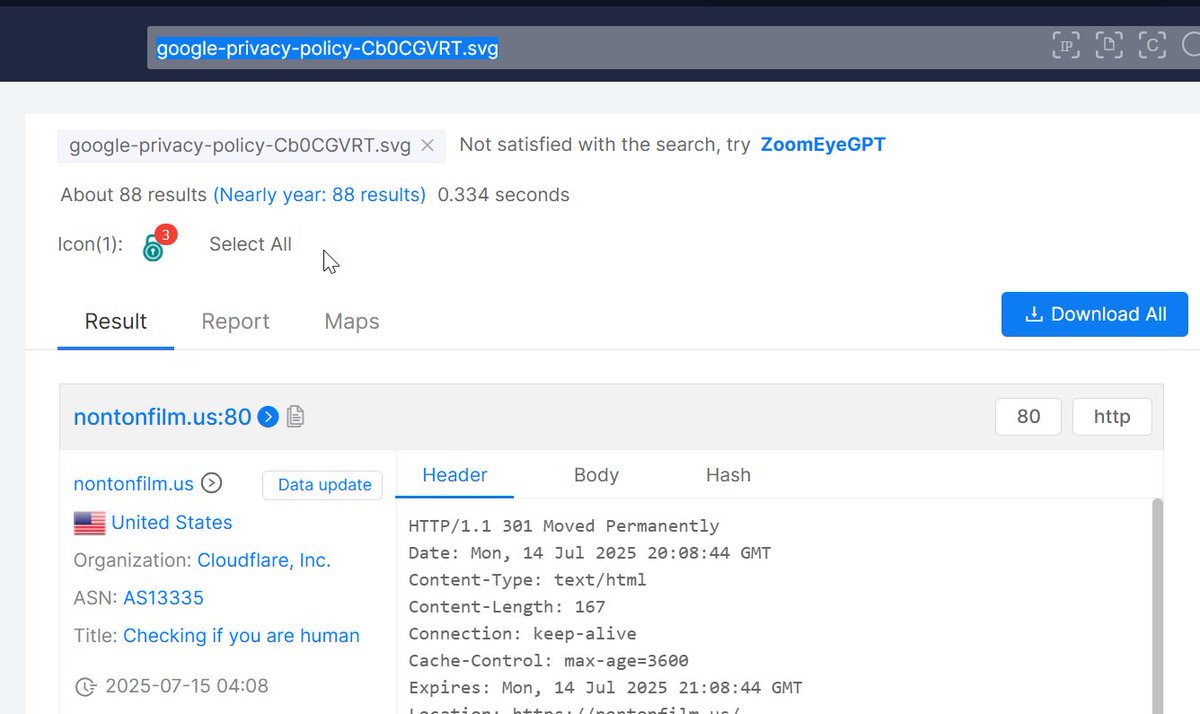1200x714 pixels.
Task: Open the circled arrow beside nontonfilm.us
Action: point(211,483)
